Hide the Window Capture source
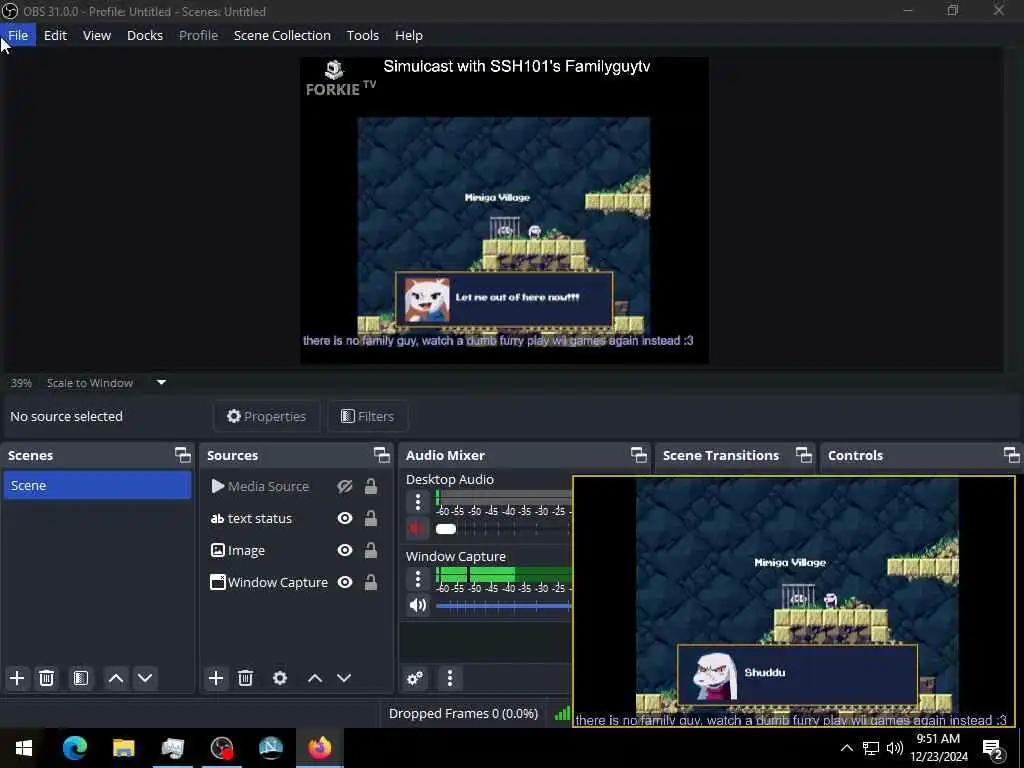The width and height of the screenshot is (1024, 768). coord(345,583)
